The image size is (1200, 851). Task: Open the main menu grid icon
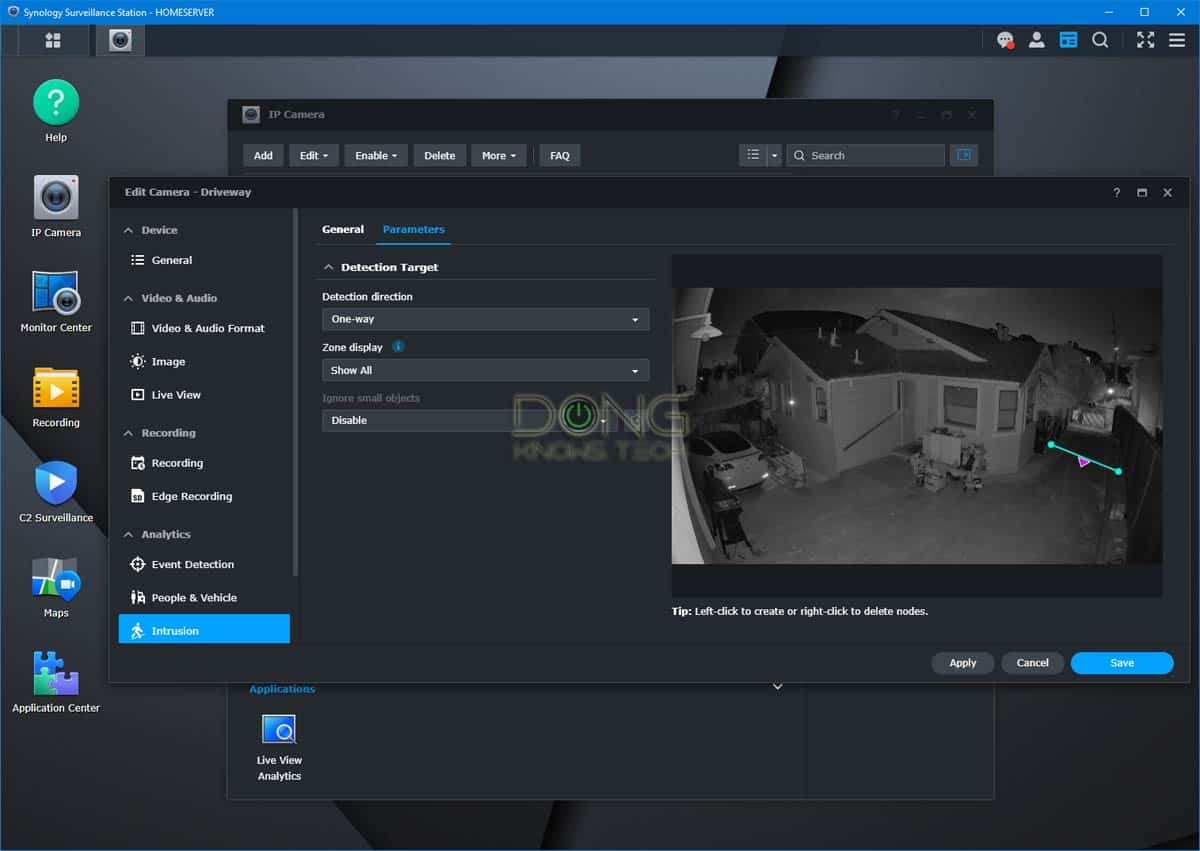click(52, 40)
